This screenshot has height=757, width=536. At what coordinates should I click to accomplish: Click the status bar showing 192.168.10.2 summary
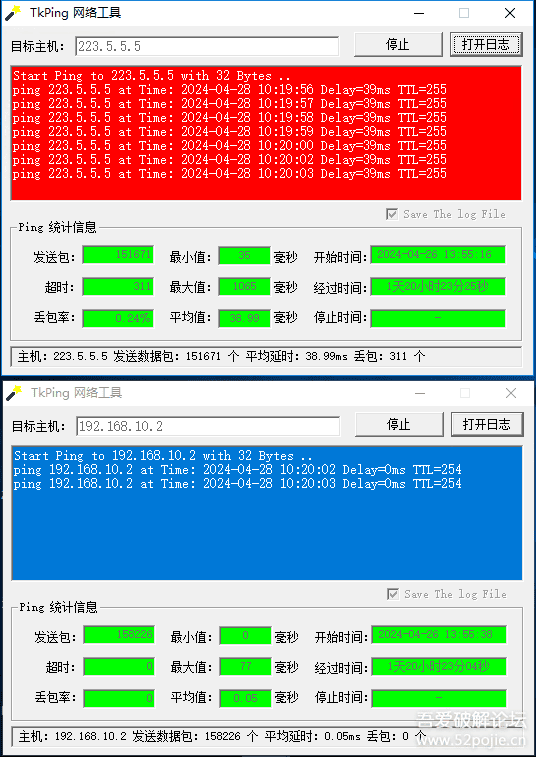tap(267, 736)
